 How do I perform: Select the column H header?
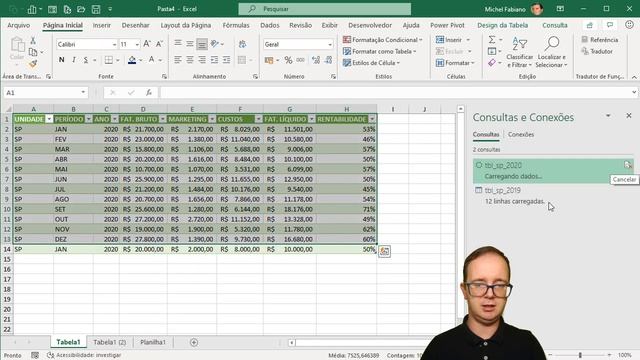[x=347, y=109]
